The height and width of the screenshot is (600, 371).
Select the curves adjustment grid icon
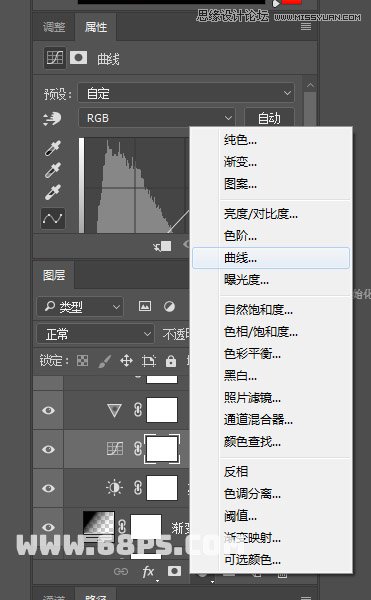[x=55, y=58]
